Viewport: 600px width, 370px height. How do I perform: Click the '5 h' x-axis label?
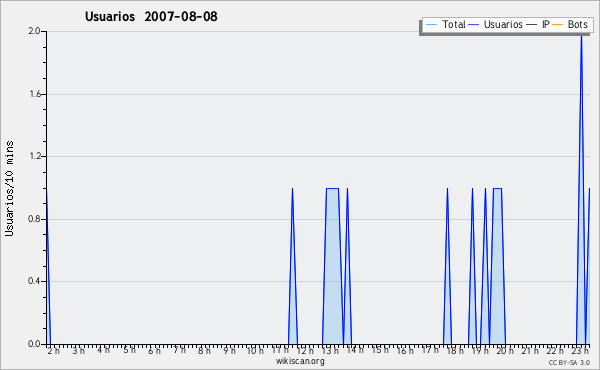[129, 350]
